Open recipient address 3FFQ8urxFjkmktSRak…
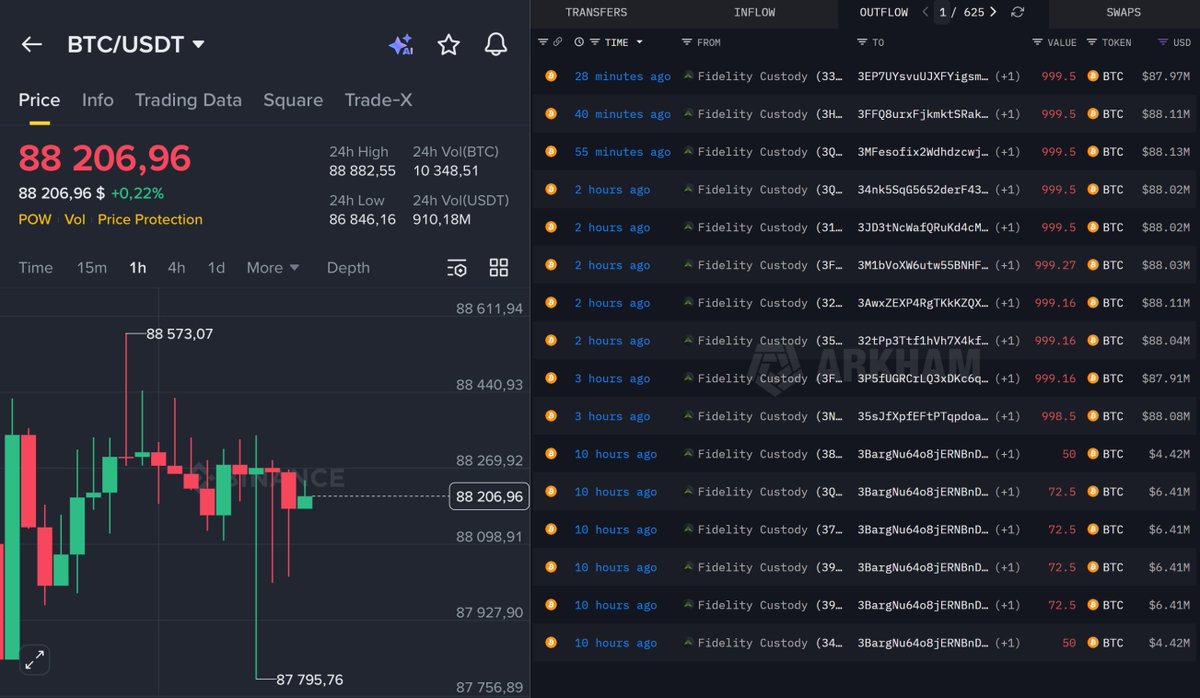 [x=923, y=114]
